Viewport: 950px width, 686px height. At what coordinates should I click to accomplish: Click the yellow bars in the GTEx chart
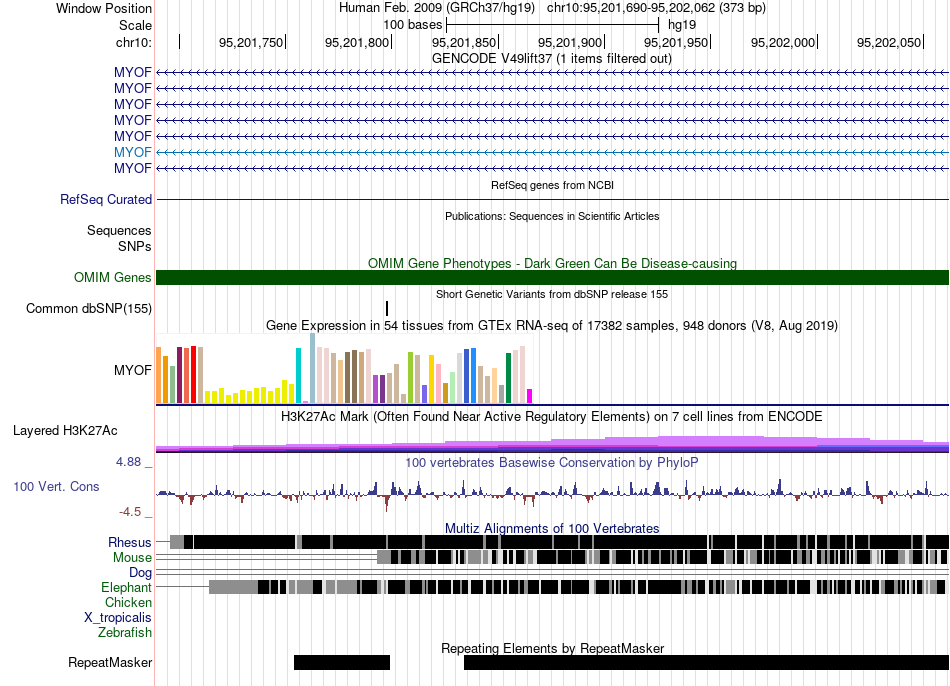point(250,393)
